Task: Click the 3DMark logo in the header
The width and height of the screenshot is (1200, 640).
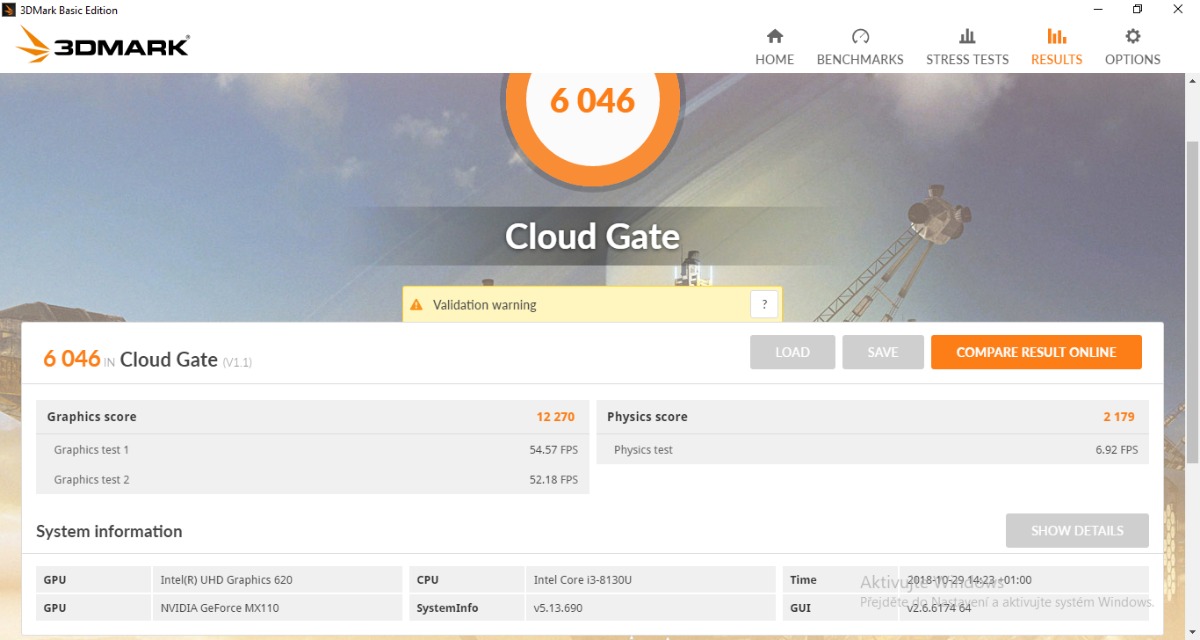Action: (104, 46)
